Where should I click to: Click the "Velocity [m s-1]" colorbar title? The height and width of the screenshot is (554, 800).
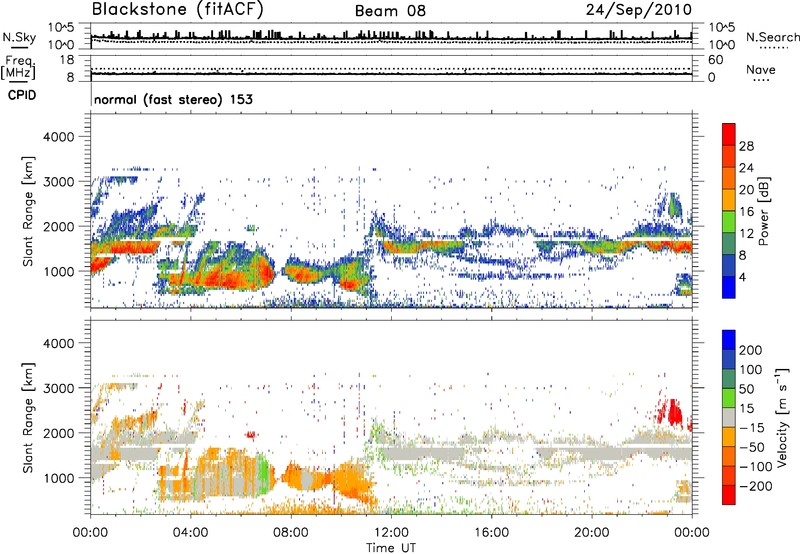(782, 418)
